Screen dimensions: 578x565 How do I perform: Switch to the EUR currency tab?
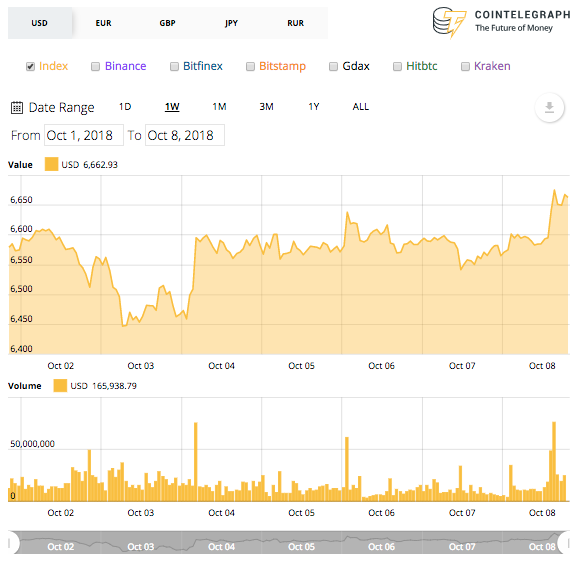pyautogui.click(x=104, y=23)
